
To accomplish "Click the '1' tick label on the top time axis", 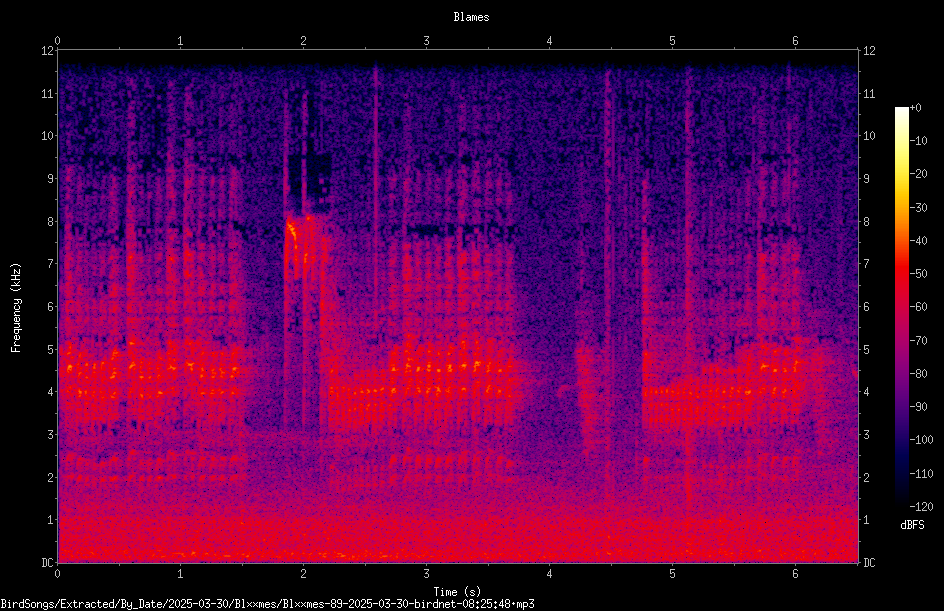I will (x=180, y=41).
